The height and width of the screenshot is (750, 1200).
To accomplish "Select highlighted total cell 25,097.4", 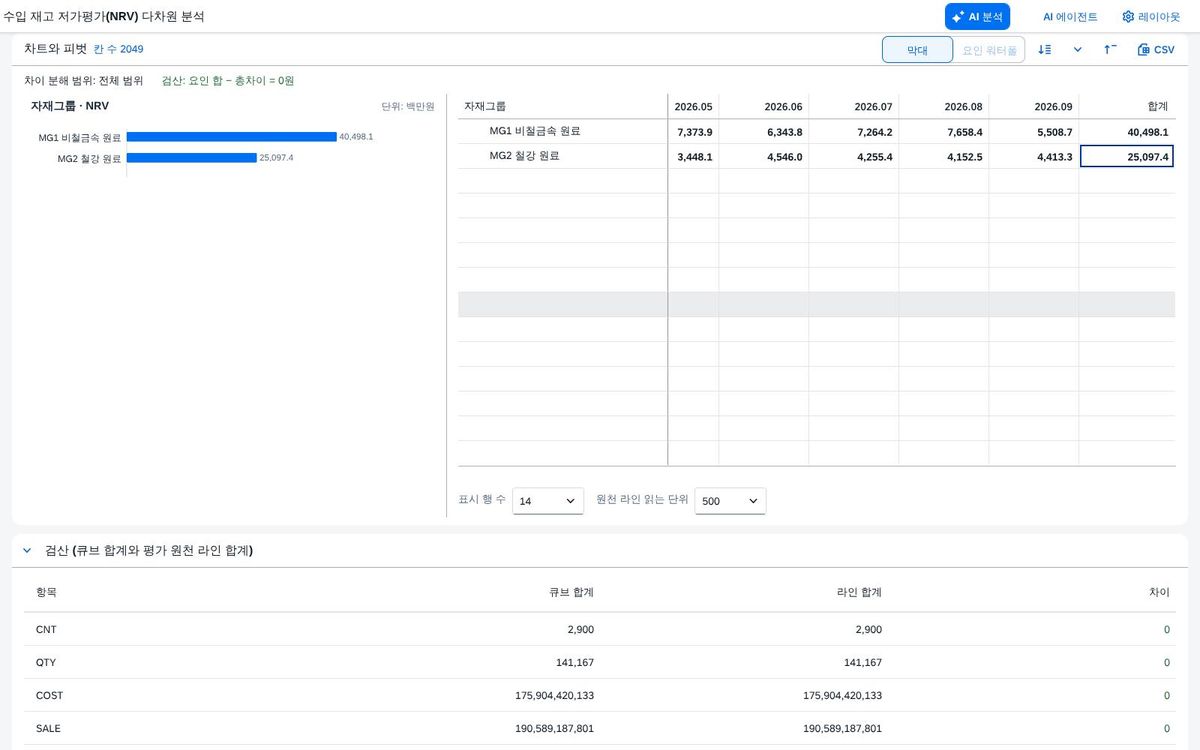I will point(1127,156).
